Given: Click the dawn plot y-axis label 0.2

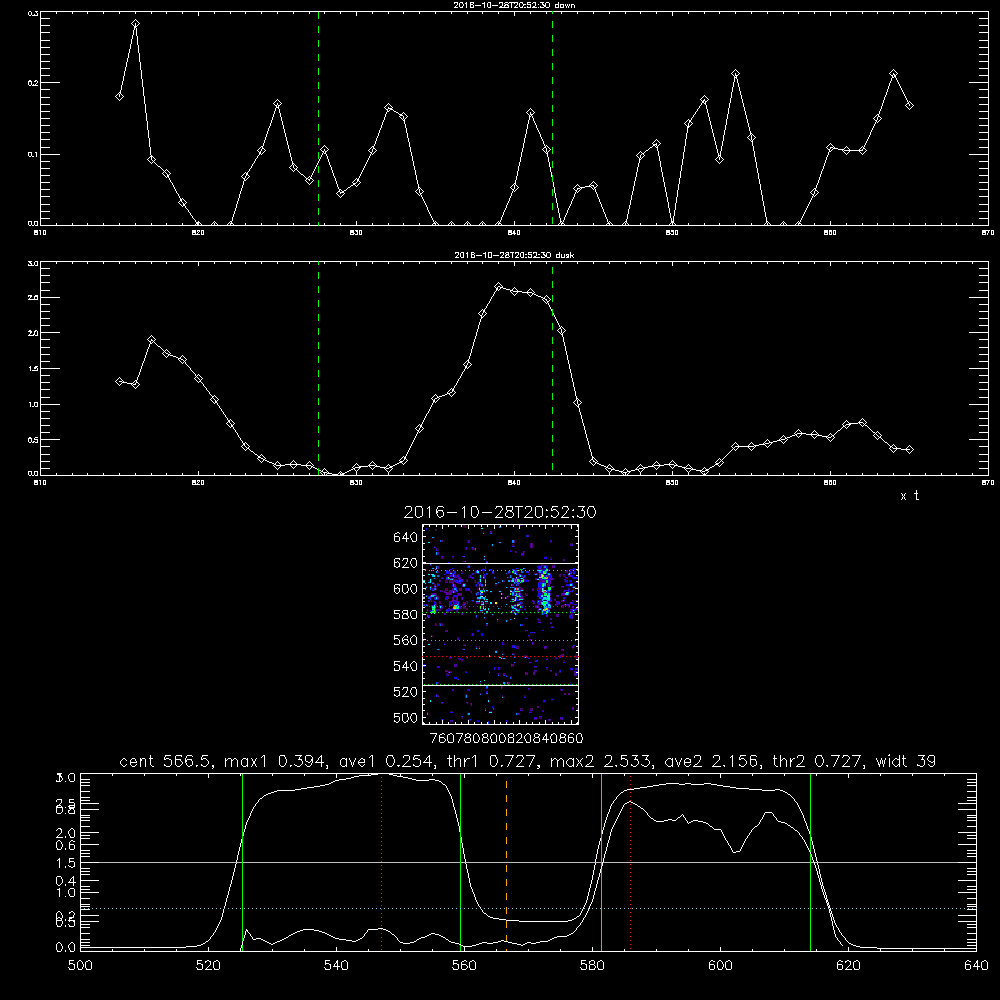Looking at the screenshot, I should click(x=34, y=83).
